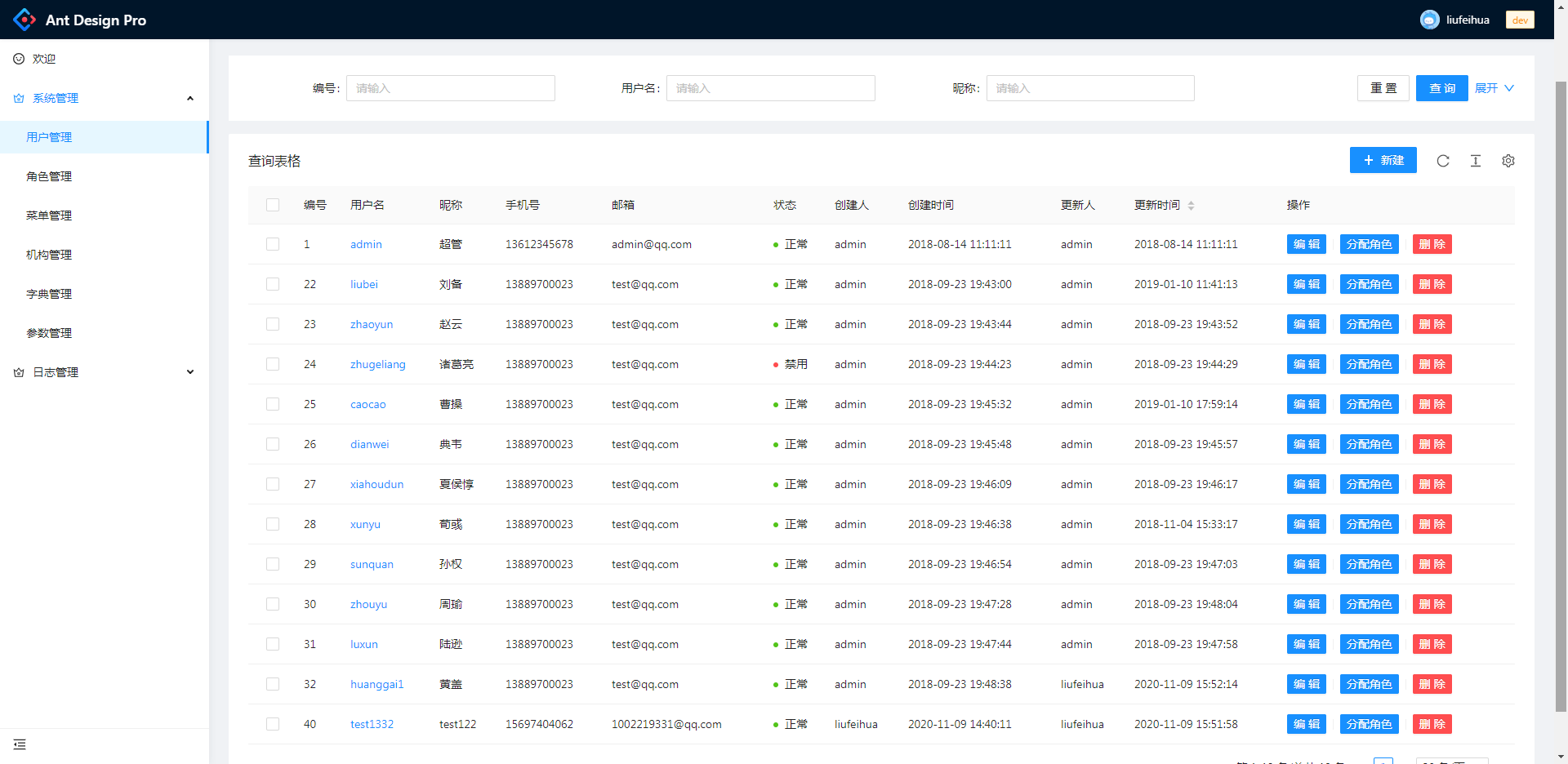Check the row checkbox for admin
This screenshot has height=764, width=1568.
pos(273,244)
